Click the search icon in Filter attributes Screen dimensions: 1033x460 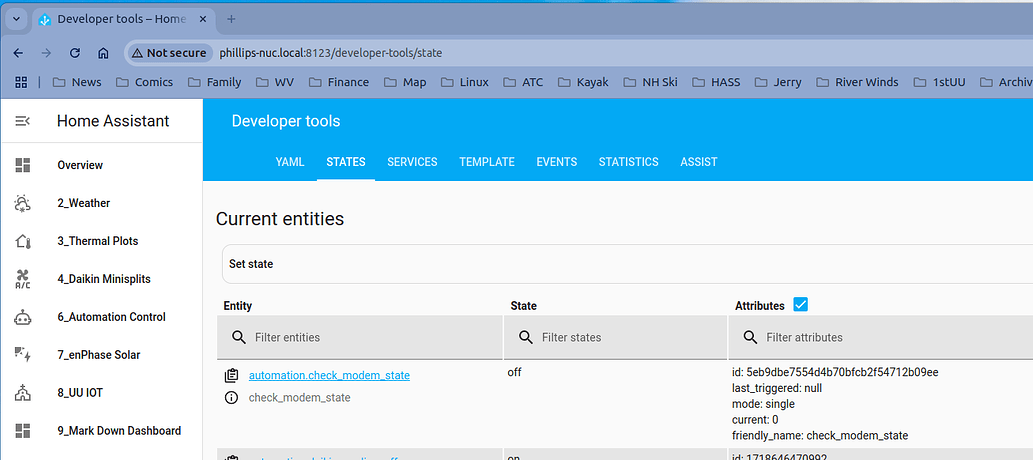pos(750,337)
